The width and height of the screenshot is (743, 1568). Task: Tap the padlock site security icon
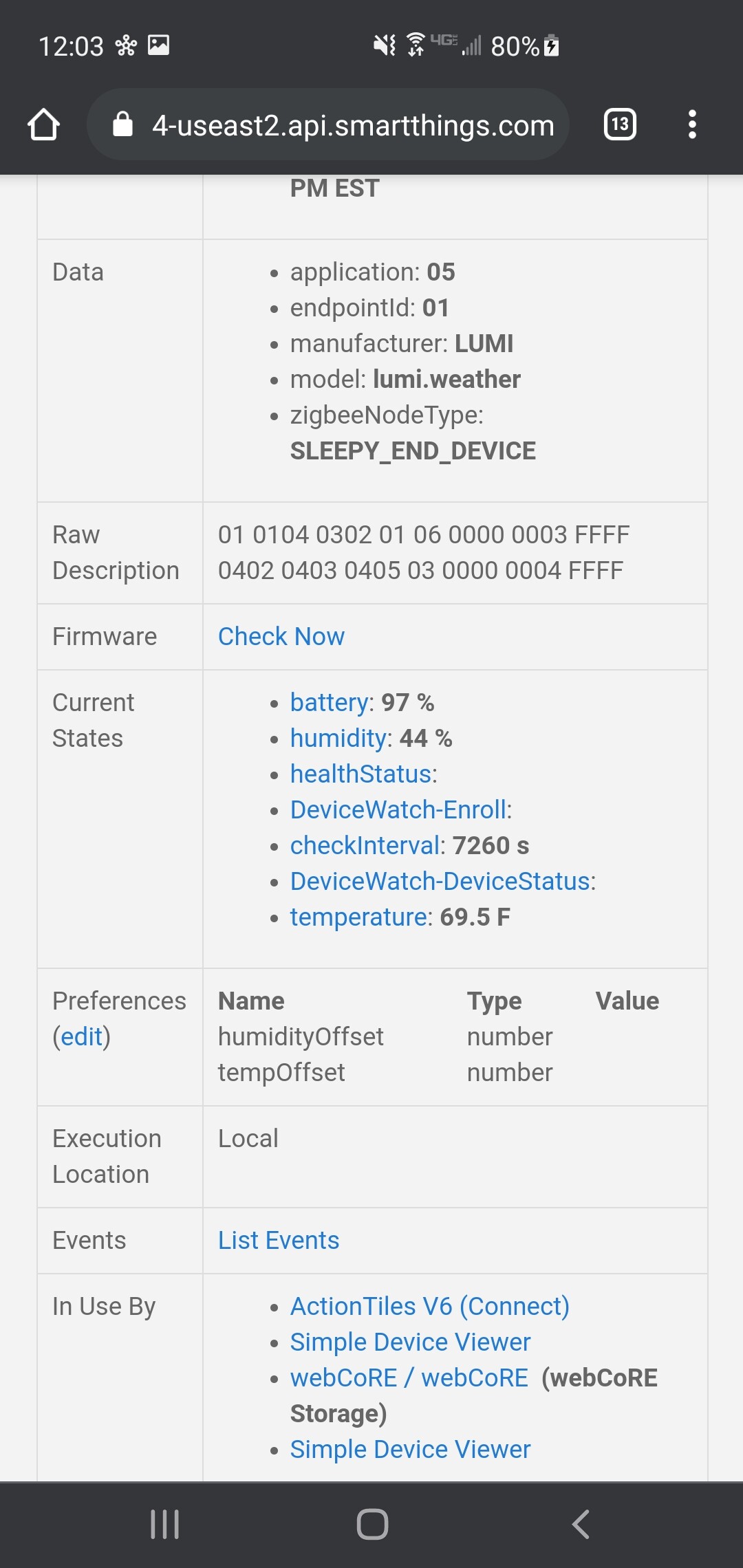tap(122, 124)
